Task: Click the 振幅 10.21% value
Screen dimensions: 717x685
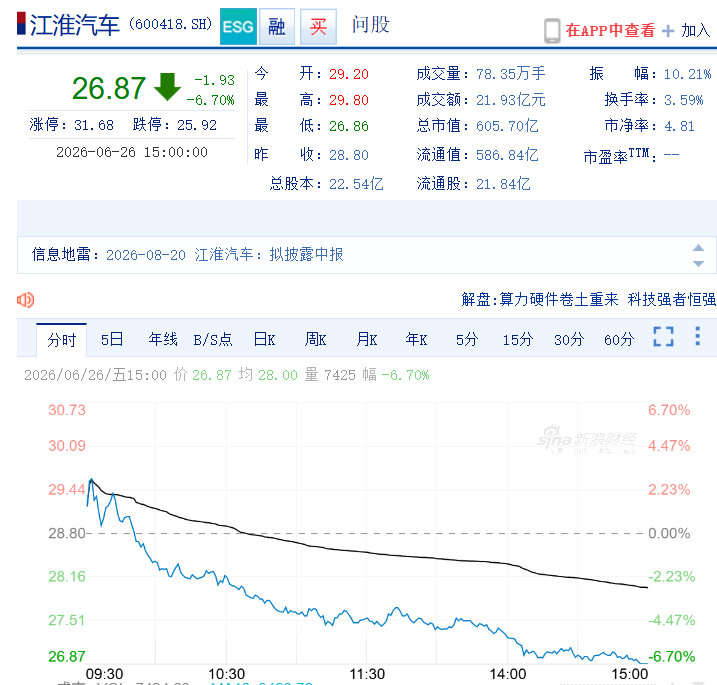Action: [x=688, y=74]
